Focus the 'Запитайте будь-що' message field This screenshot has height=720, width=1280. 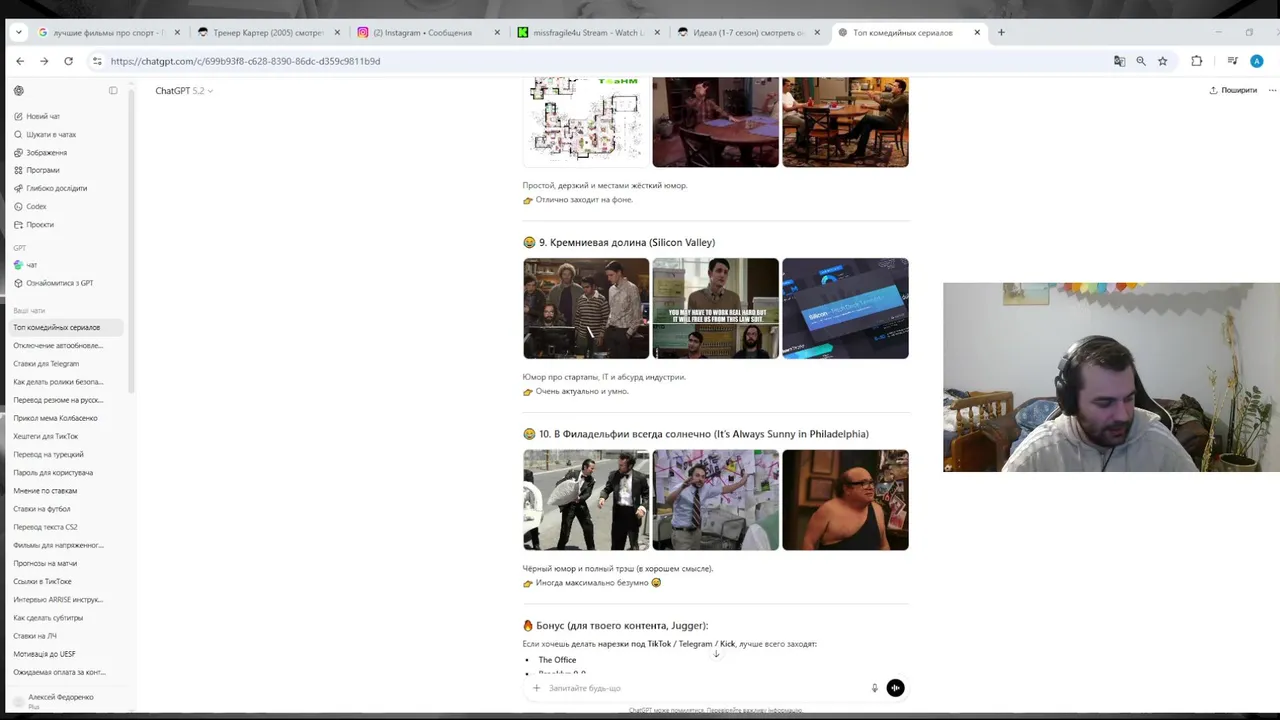tap(705, 688)
